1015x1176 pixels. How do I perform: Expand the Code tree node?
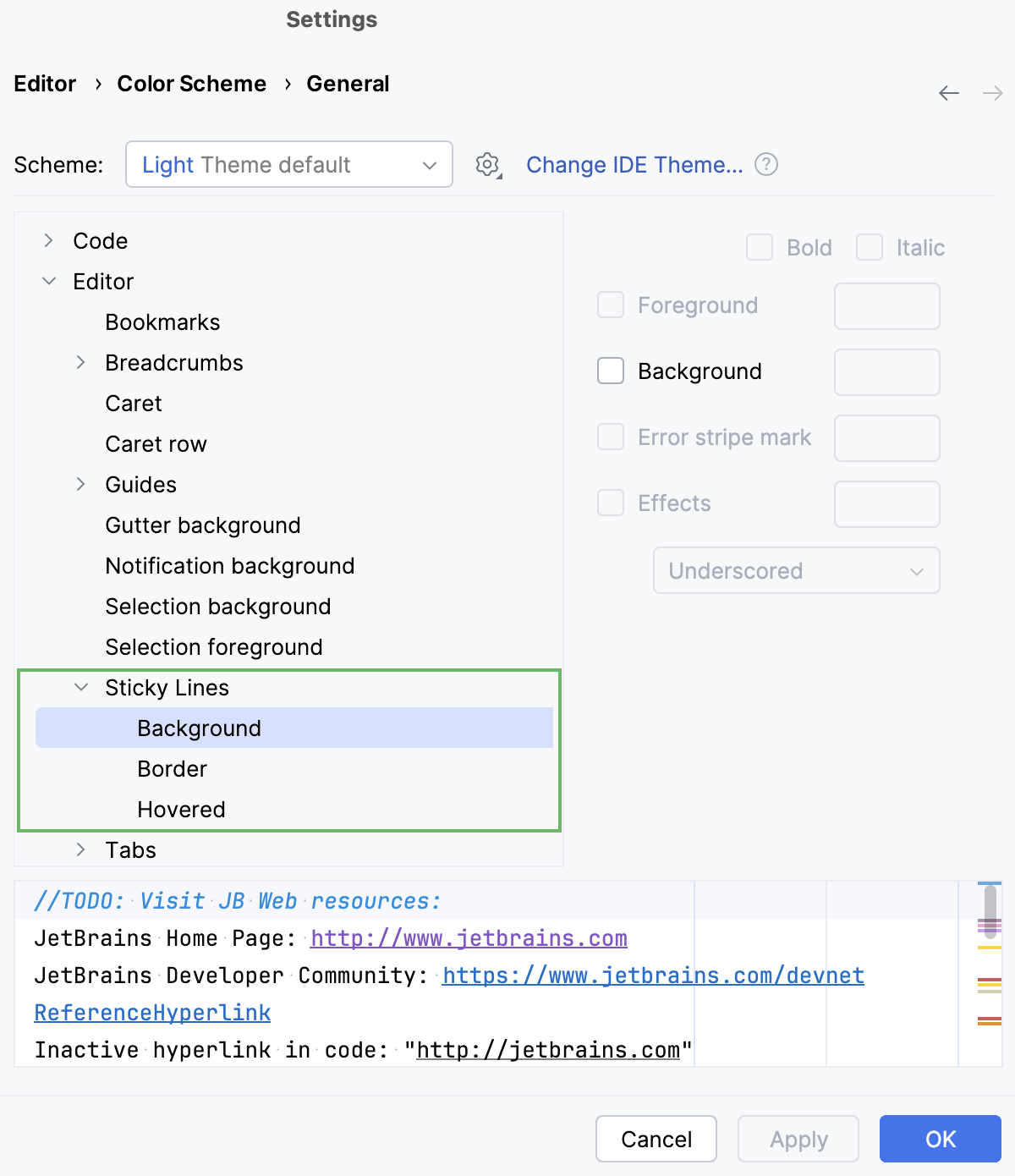click(x=47, y=240)
